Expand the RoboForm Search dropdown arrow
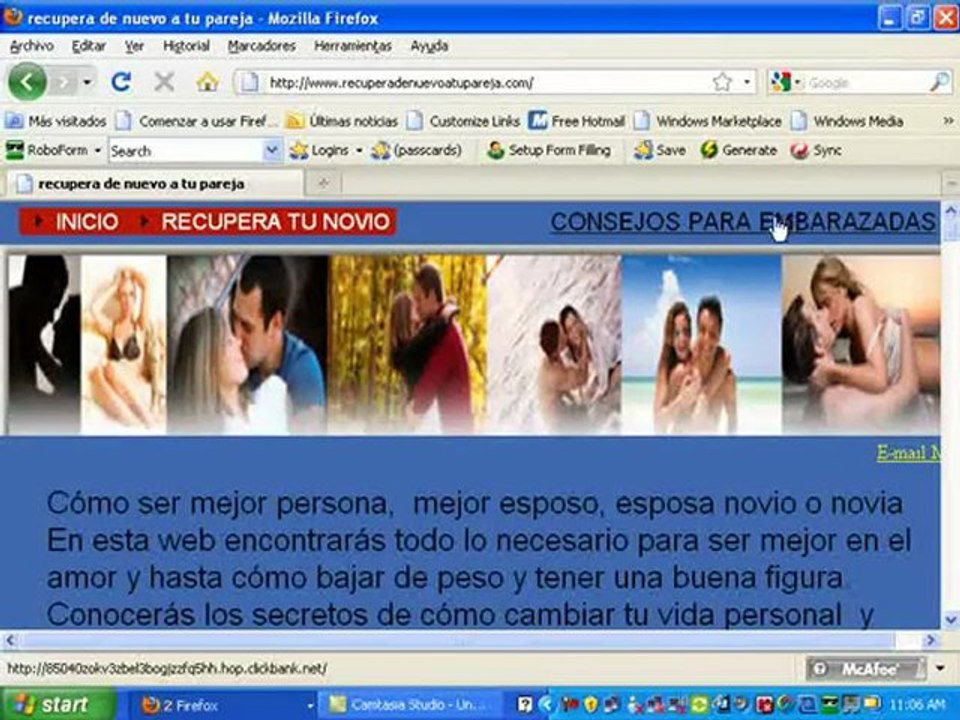The image size is (960, 720). pyautogui.click(x=271, y=151)
